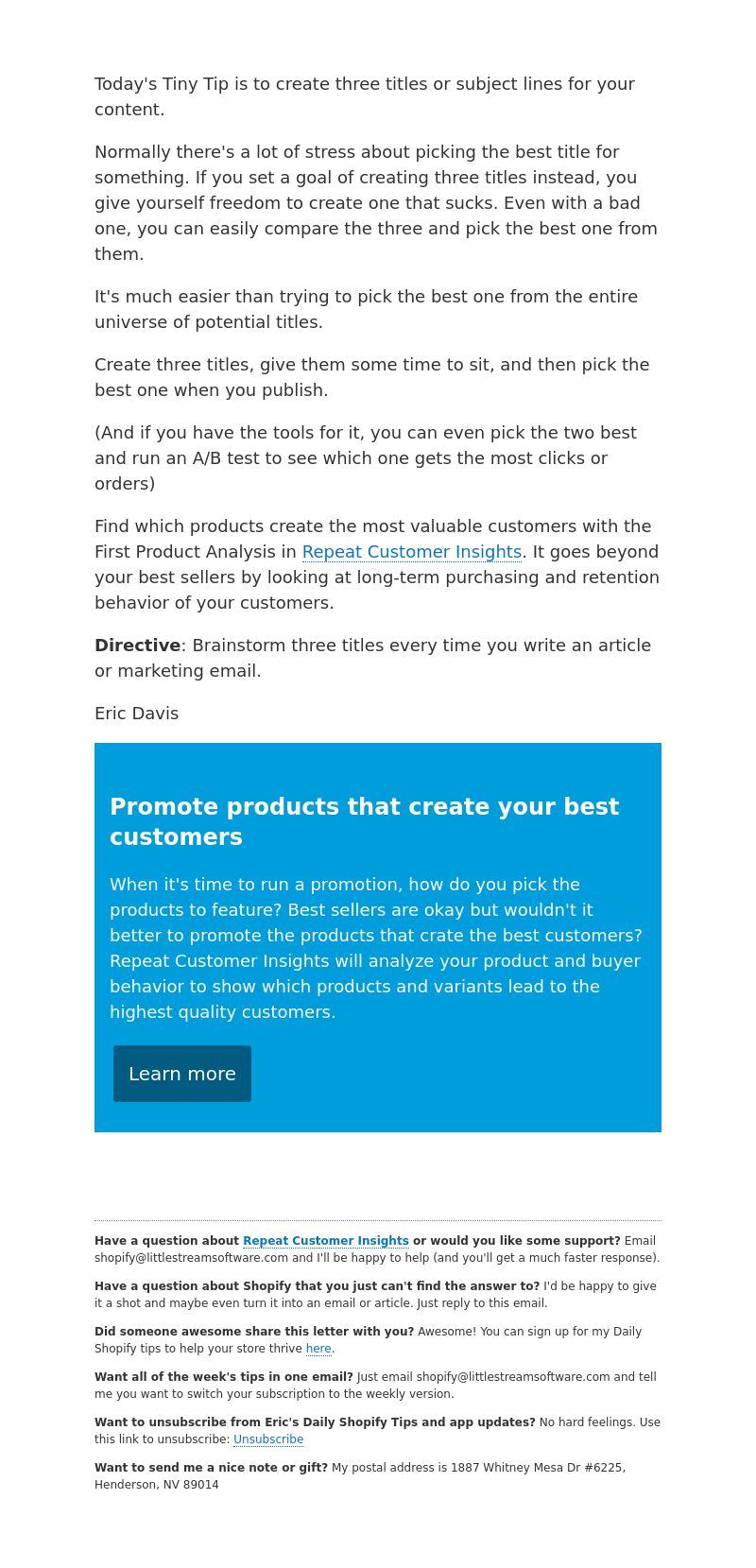The height and width of the screenshot is (1568, 756).
Task: Follow the 'here' sign-up link
Action: click(x=318, y=1349)
